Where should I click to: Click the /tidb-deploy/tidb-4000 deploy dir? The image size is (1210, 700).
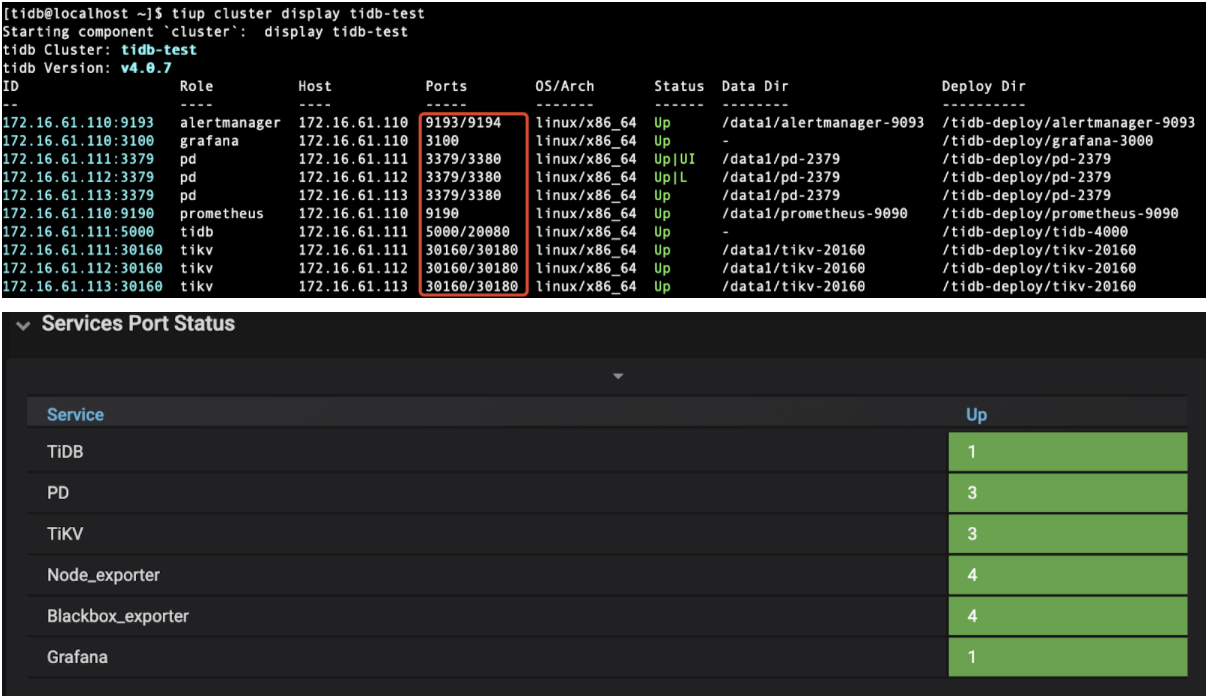(x=1035, y=231)
